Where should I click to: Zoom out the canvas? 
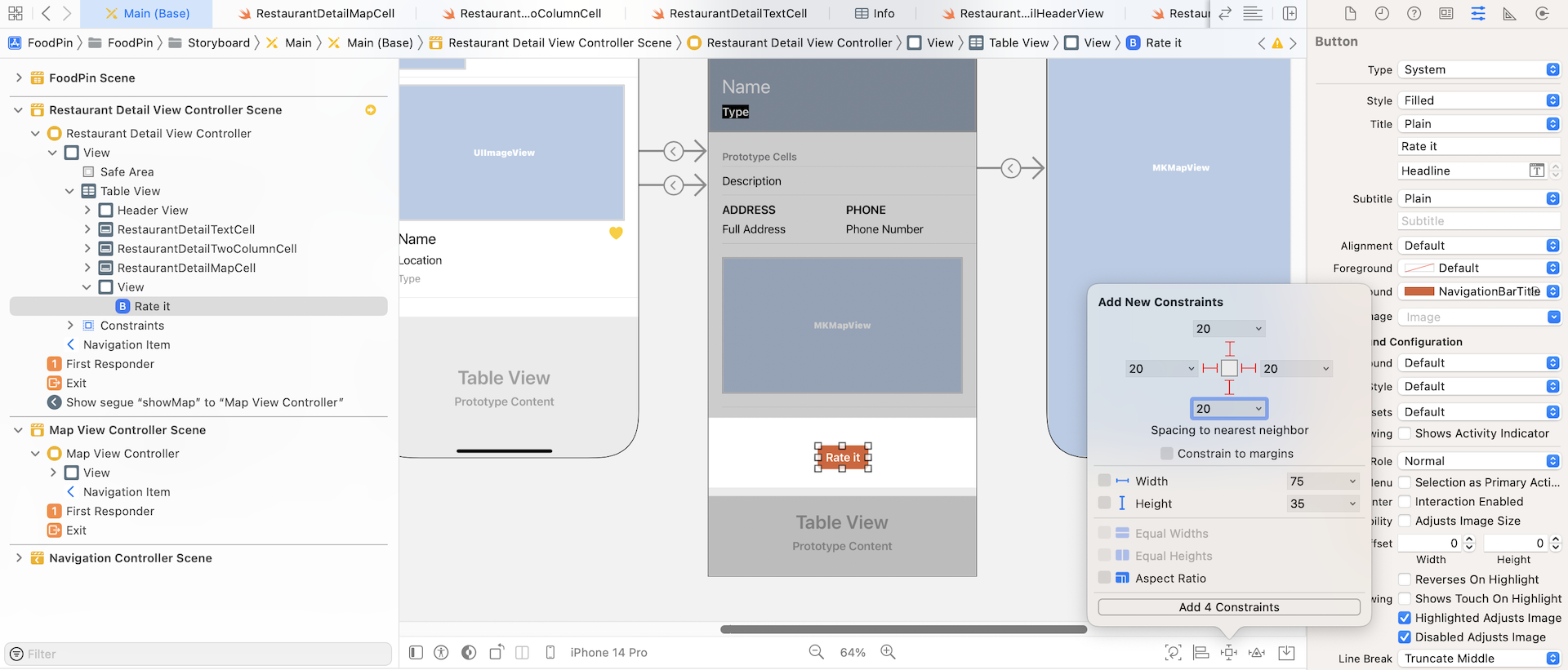(816, 652)
